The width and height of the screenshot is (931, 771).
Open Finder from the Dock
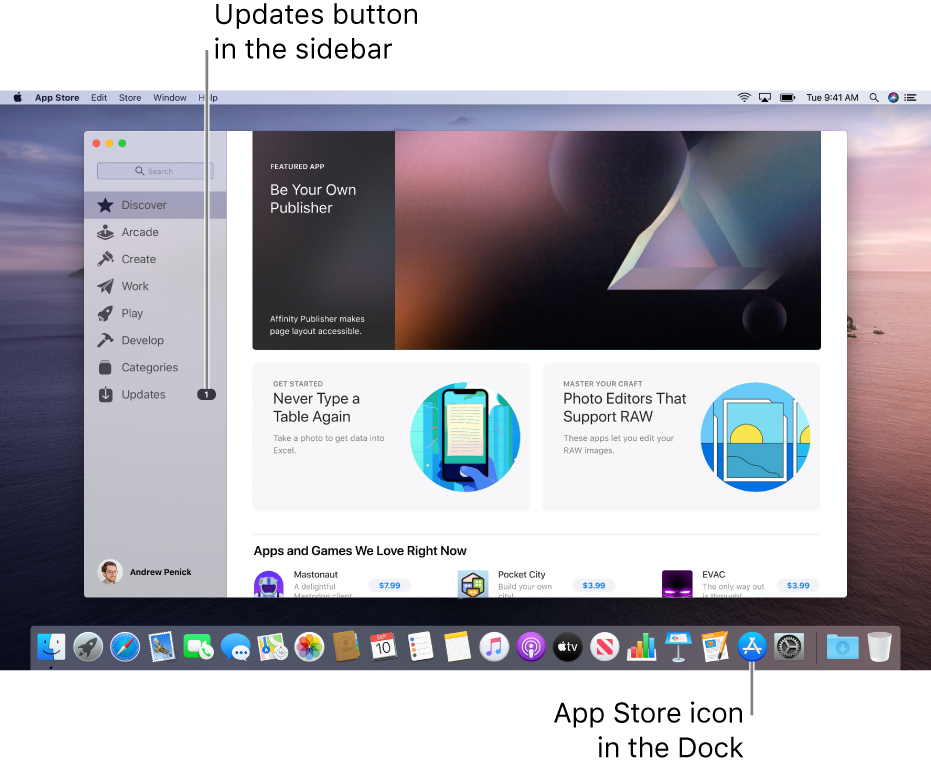[51, 646]
